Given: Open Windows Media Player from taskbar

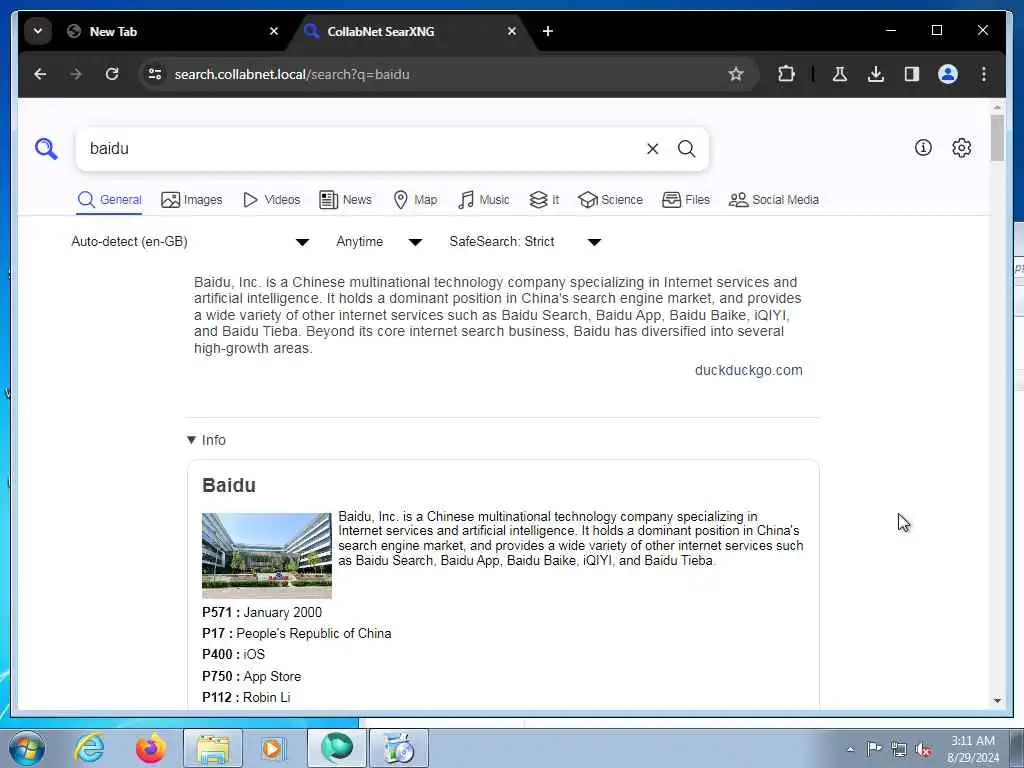Looking at the screenshot, I should tap(273, 748).
